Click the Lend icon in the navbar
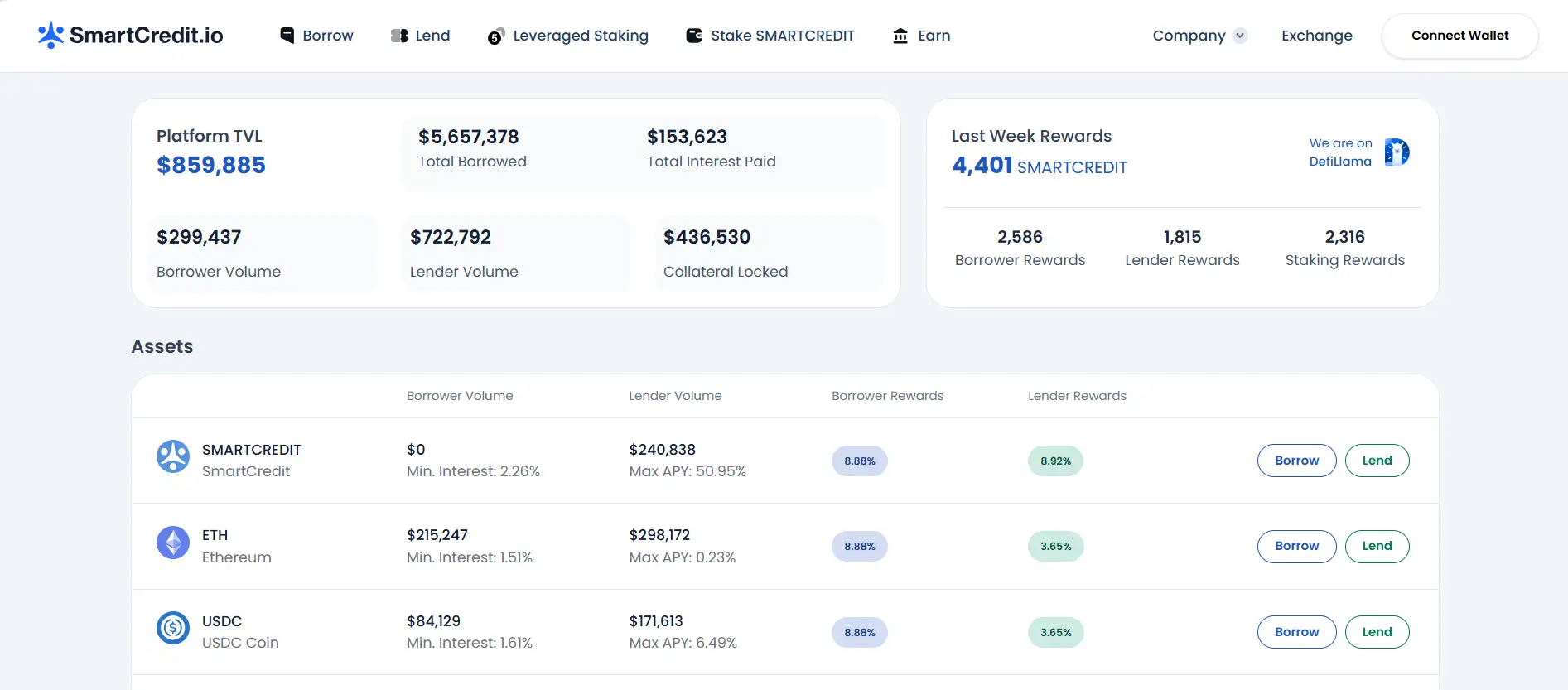Viewport: 1568px width, 690px height. 399,36
